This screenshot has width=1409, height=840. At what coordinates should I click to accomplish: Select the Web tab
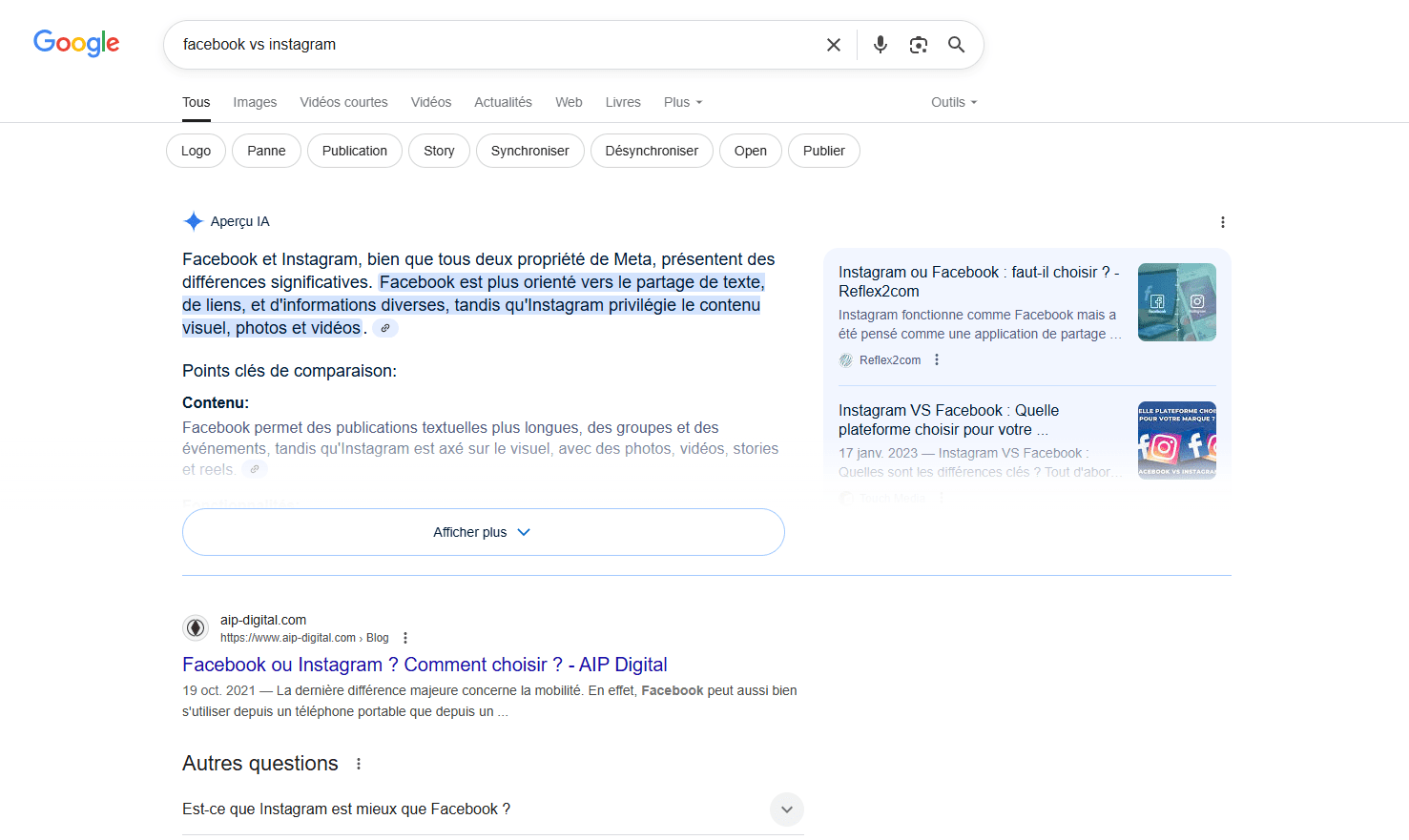click(x=569, y=102)
